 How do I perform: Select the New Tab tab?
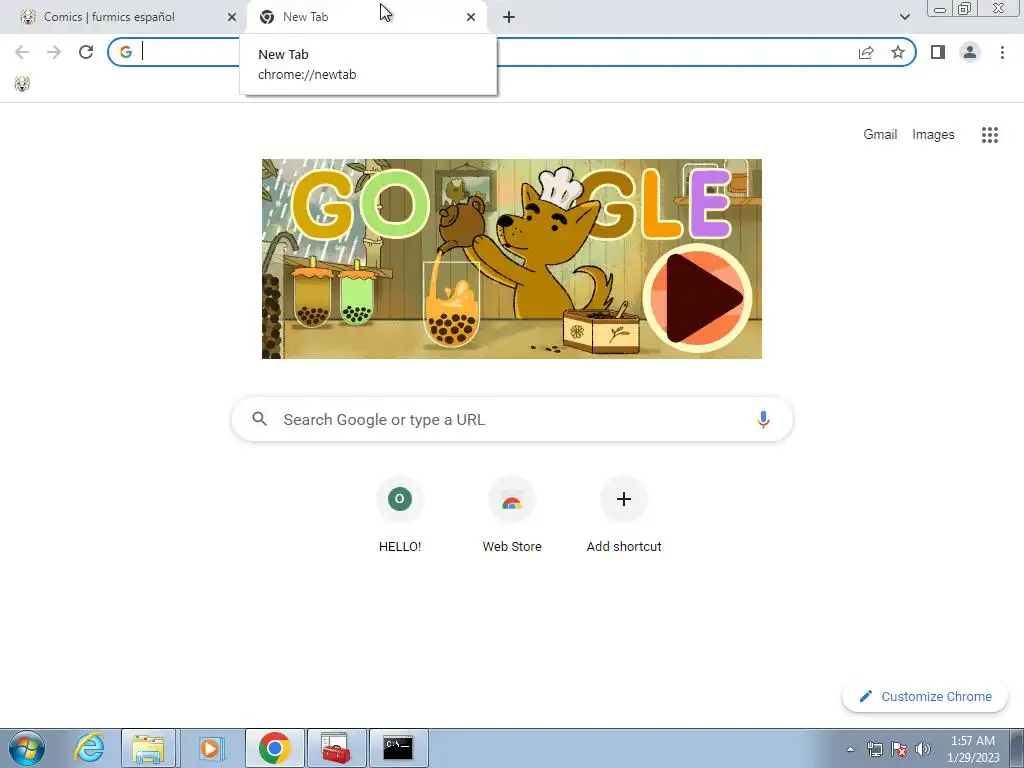[x=367, y=17]
